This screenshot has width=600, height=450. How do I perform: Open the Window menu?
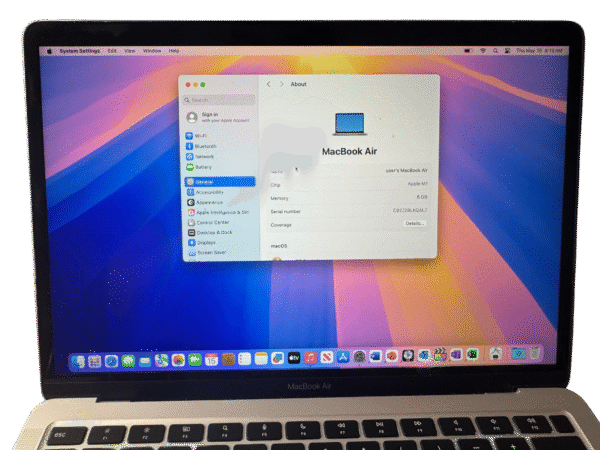[x=152, y=51]
